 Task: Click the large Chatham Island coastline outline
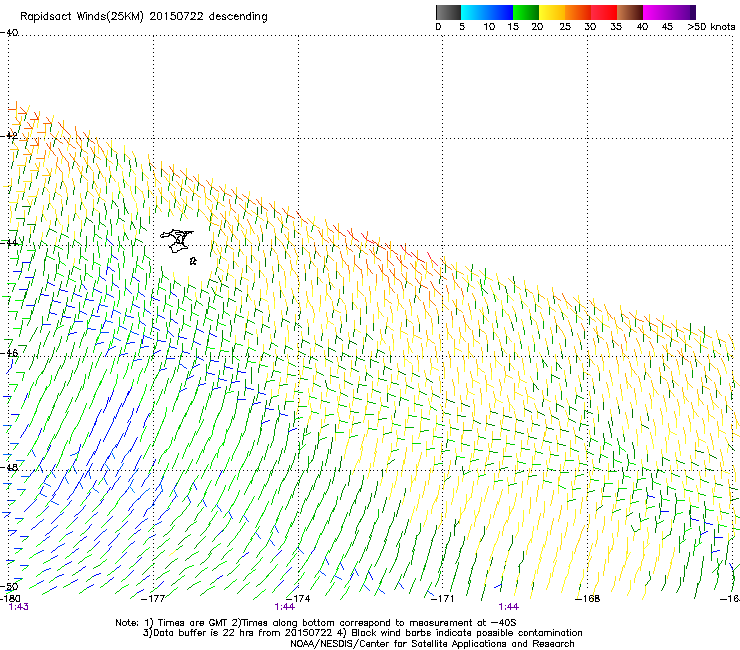point(177,241)
